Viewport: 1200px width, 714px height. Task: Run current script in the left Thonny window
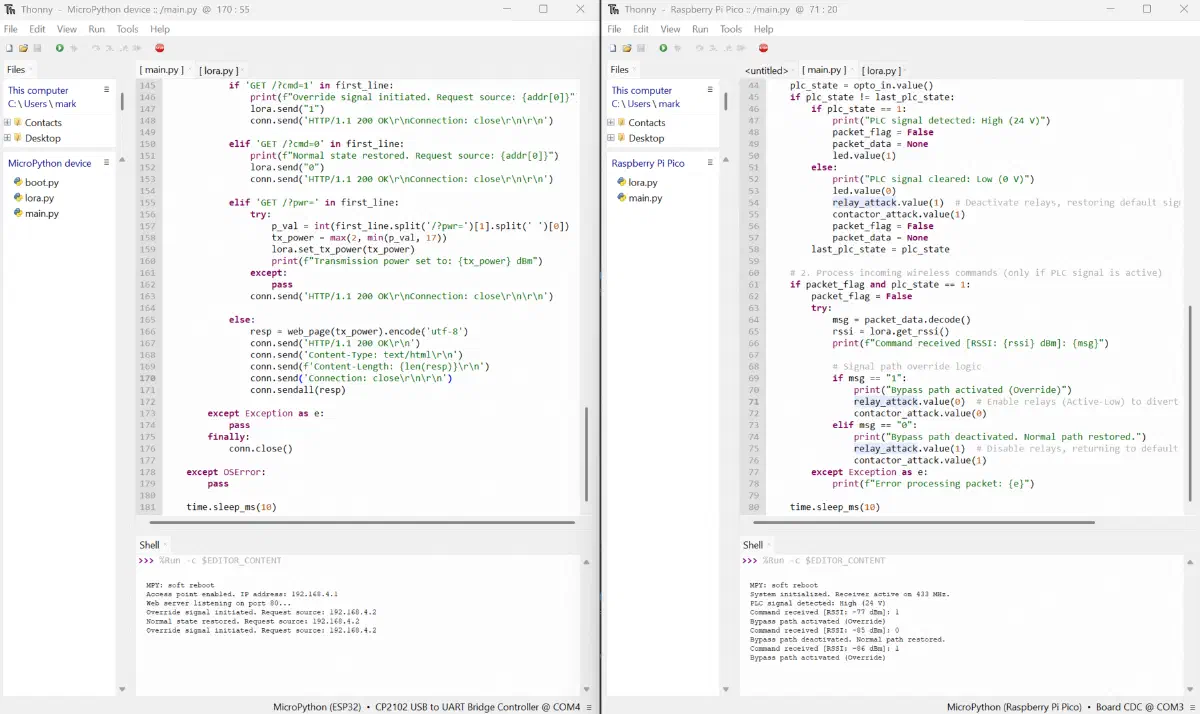pyautogui.click(x=60, y=48)
